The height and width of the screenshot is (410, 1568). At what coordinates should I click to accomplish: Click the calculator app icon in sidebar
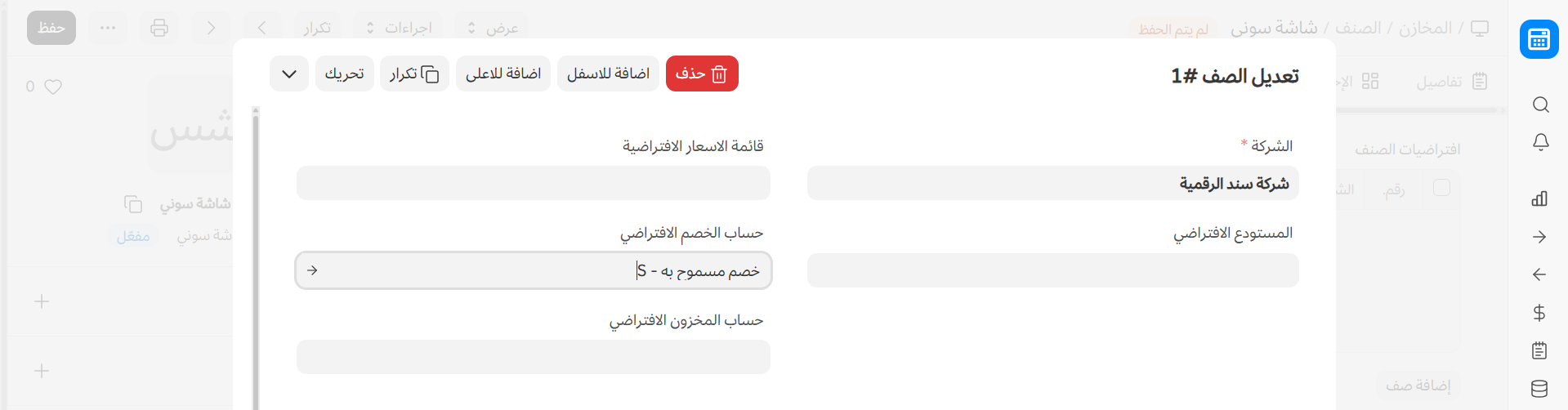[x=1539, y=39]
